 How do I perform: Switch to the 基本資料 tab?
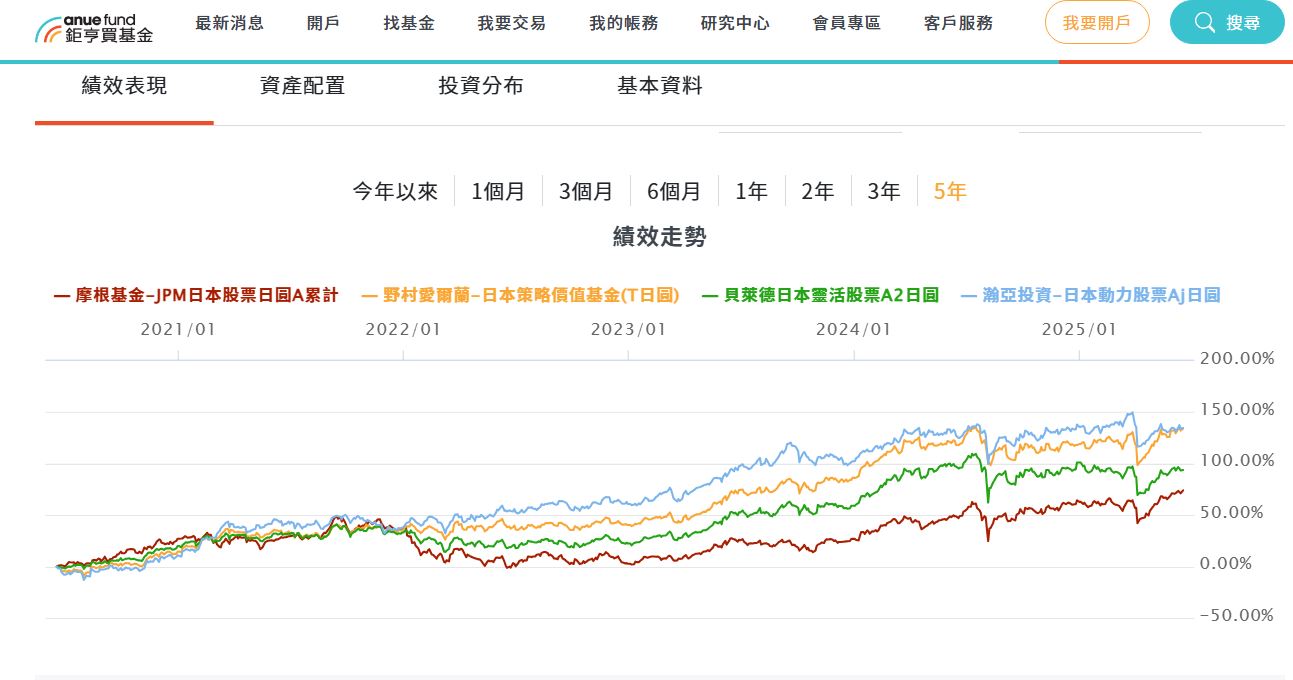tap(660, 87)
